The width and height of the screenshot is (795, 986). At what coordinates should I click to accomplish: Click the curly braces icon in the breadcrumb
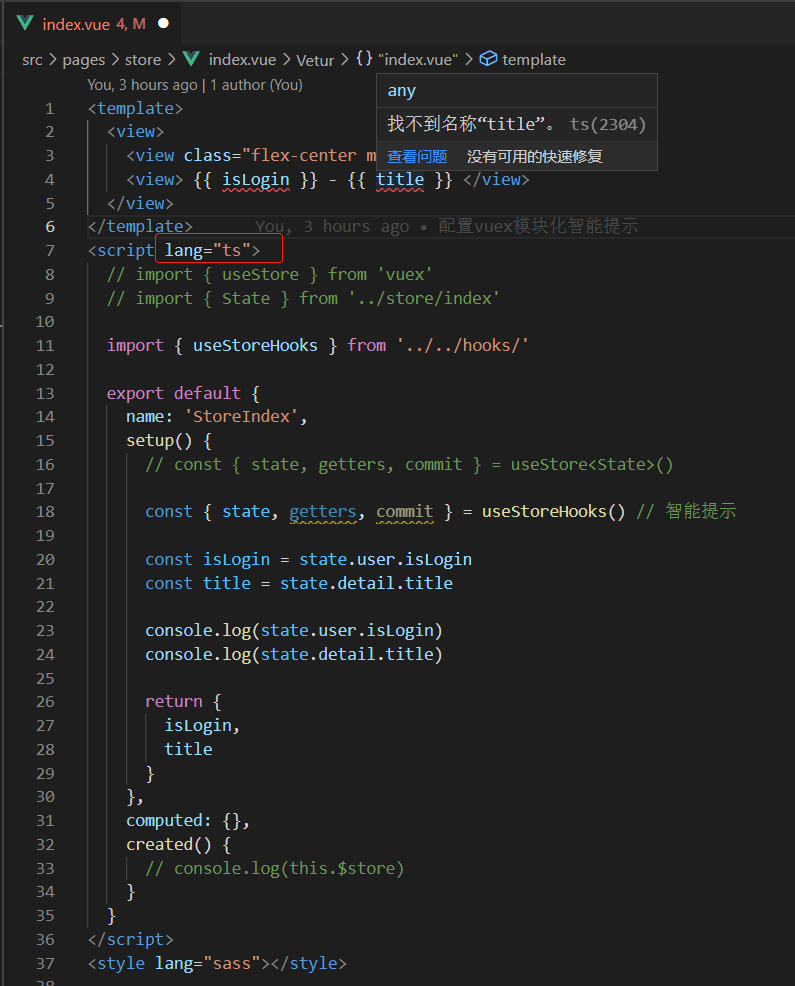coord(364,59)
